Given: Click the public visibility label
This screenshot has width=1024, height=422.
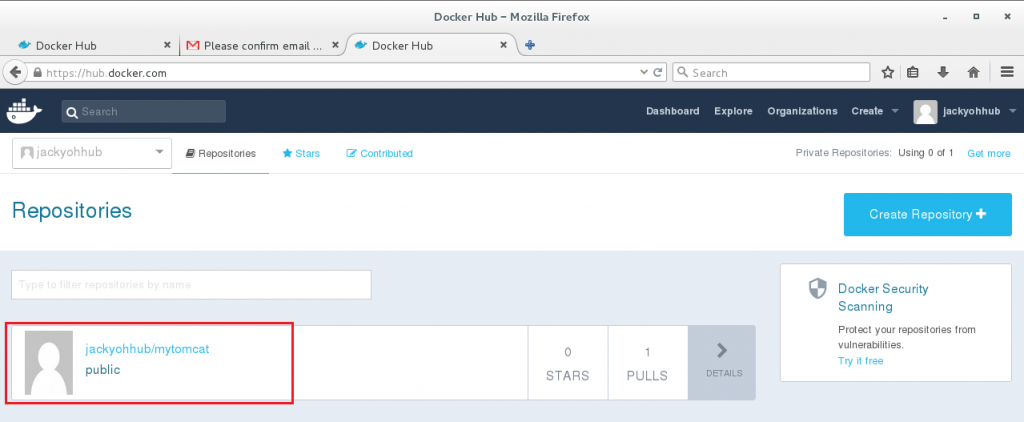Looking at the screenshot, I should pyautogui.click(x=103, y=370).
